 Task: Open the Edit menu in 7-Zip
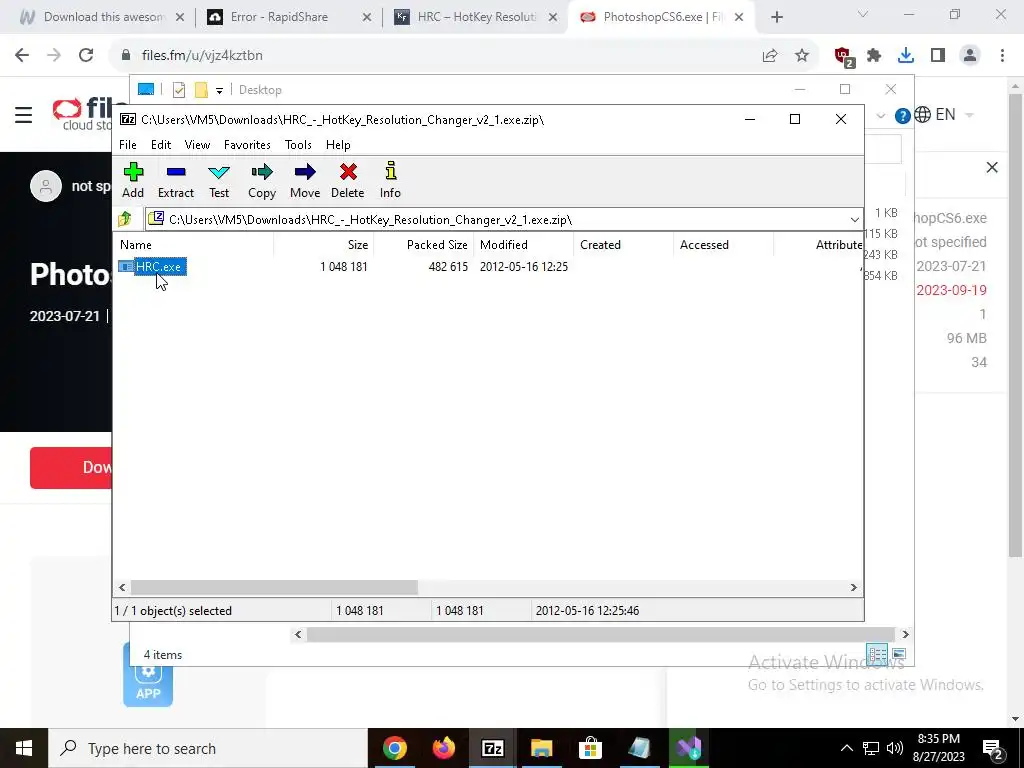point(161,145)
